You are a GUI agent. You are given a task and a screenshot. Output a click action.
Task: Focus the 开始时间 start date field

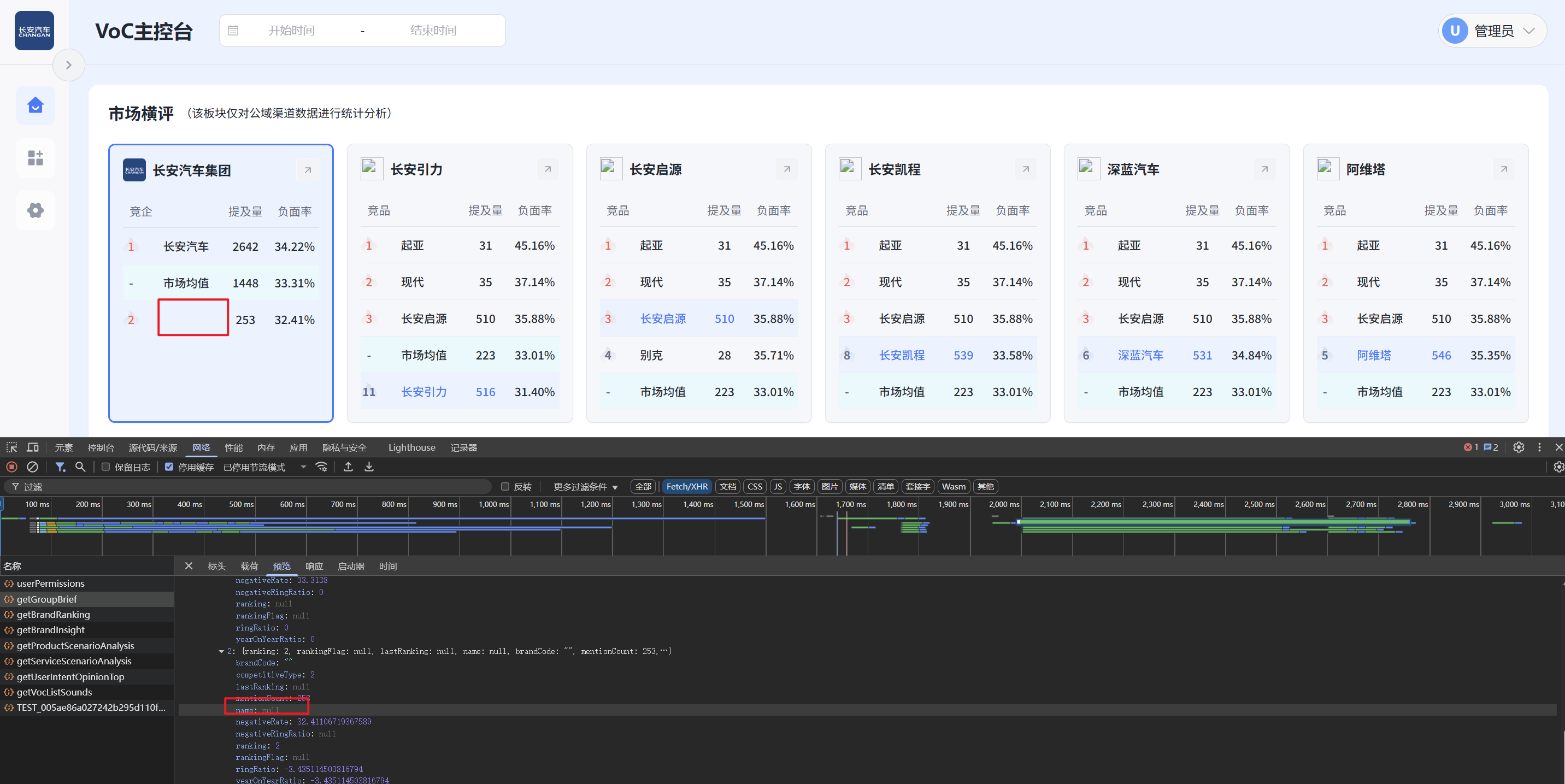[292, 31]
